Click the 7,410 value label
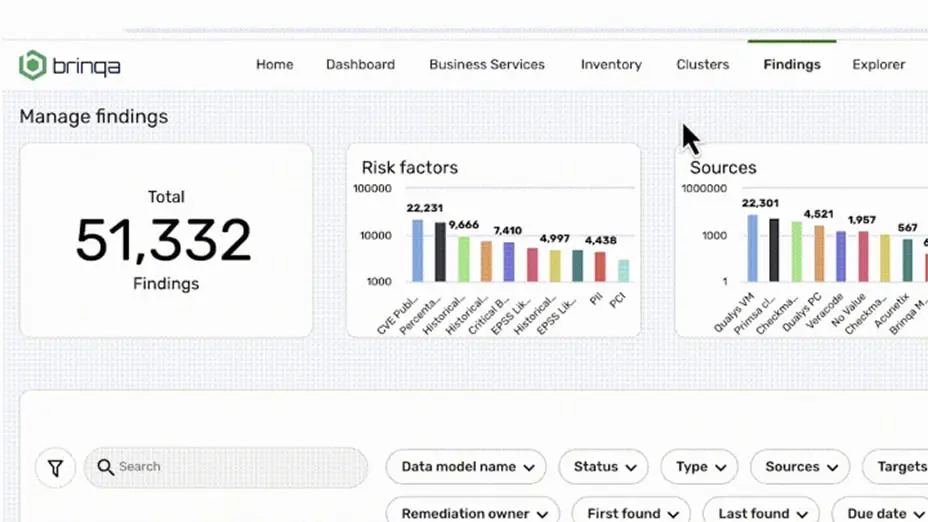Screen dimensions: 928x522 [x=508, y=231]
